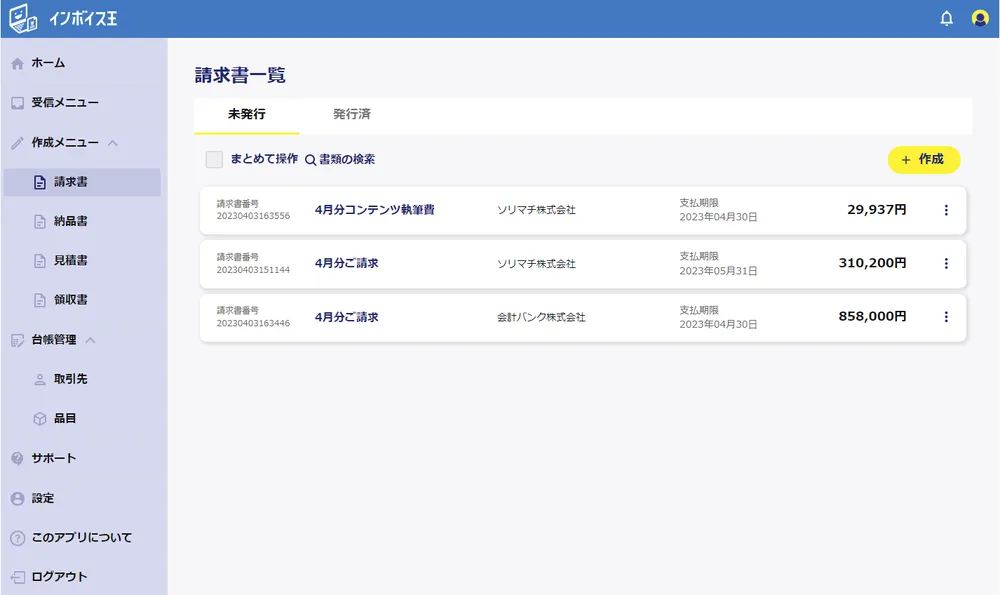Click the インボイス王 logo icon
The width and height of the screenshot is (1000, 595).
click(23, 18)
